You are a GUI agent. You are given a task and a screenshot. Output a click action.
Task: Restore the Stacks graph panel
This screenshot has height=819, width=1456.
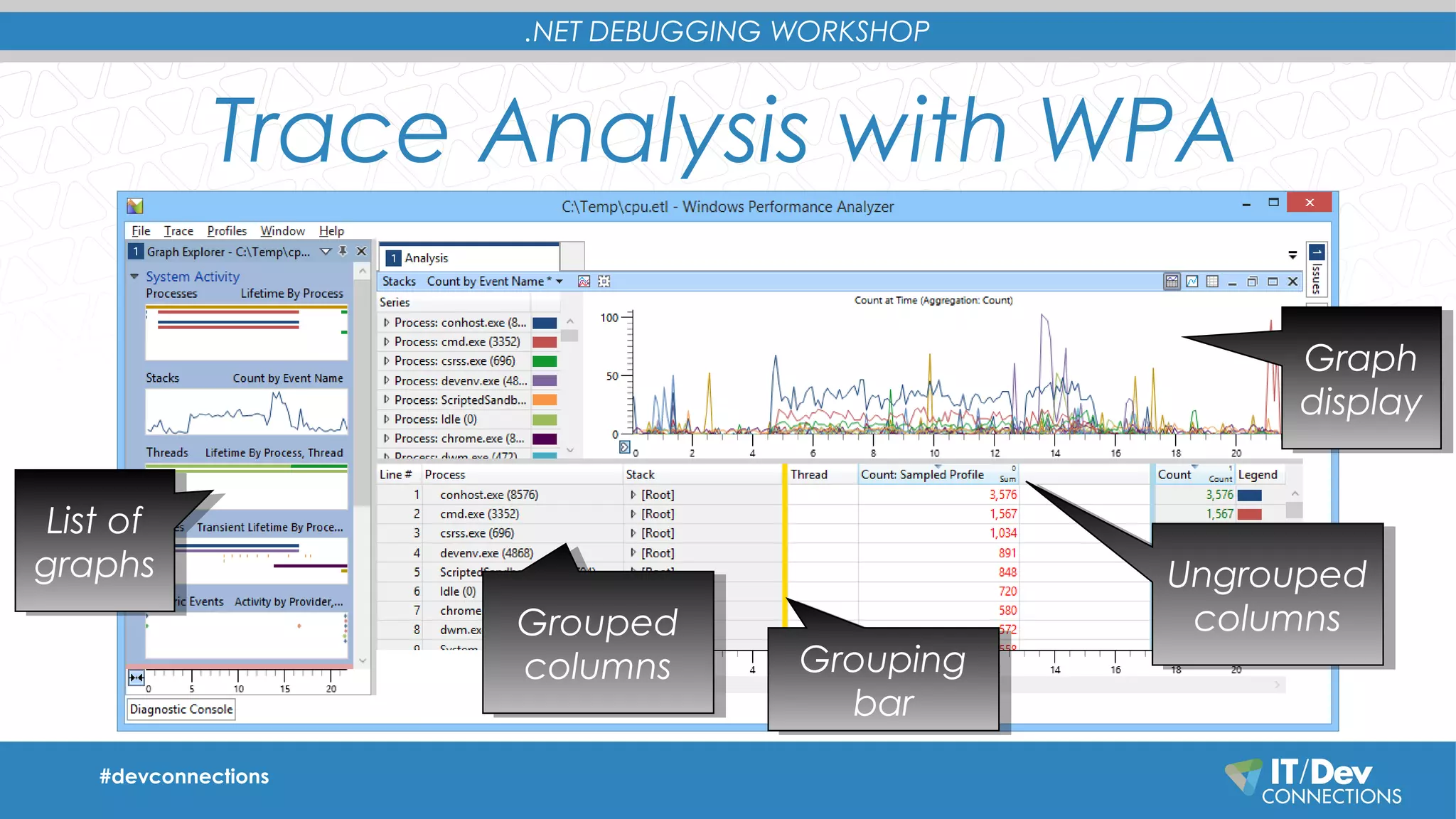[1252, 282]
